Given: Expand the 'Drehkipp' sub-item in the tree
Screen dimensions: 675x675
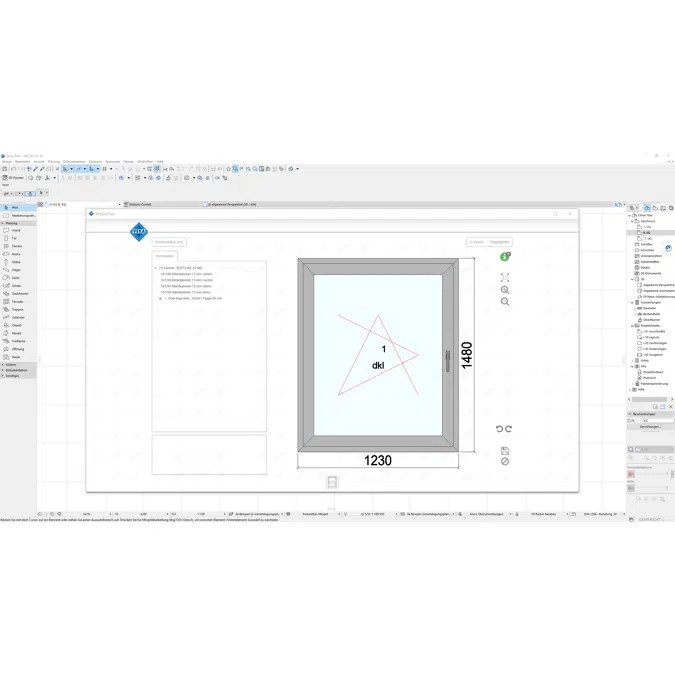Looking at the screenshot, I should click(161, 298).
